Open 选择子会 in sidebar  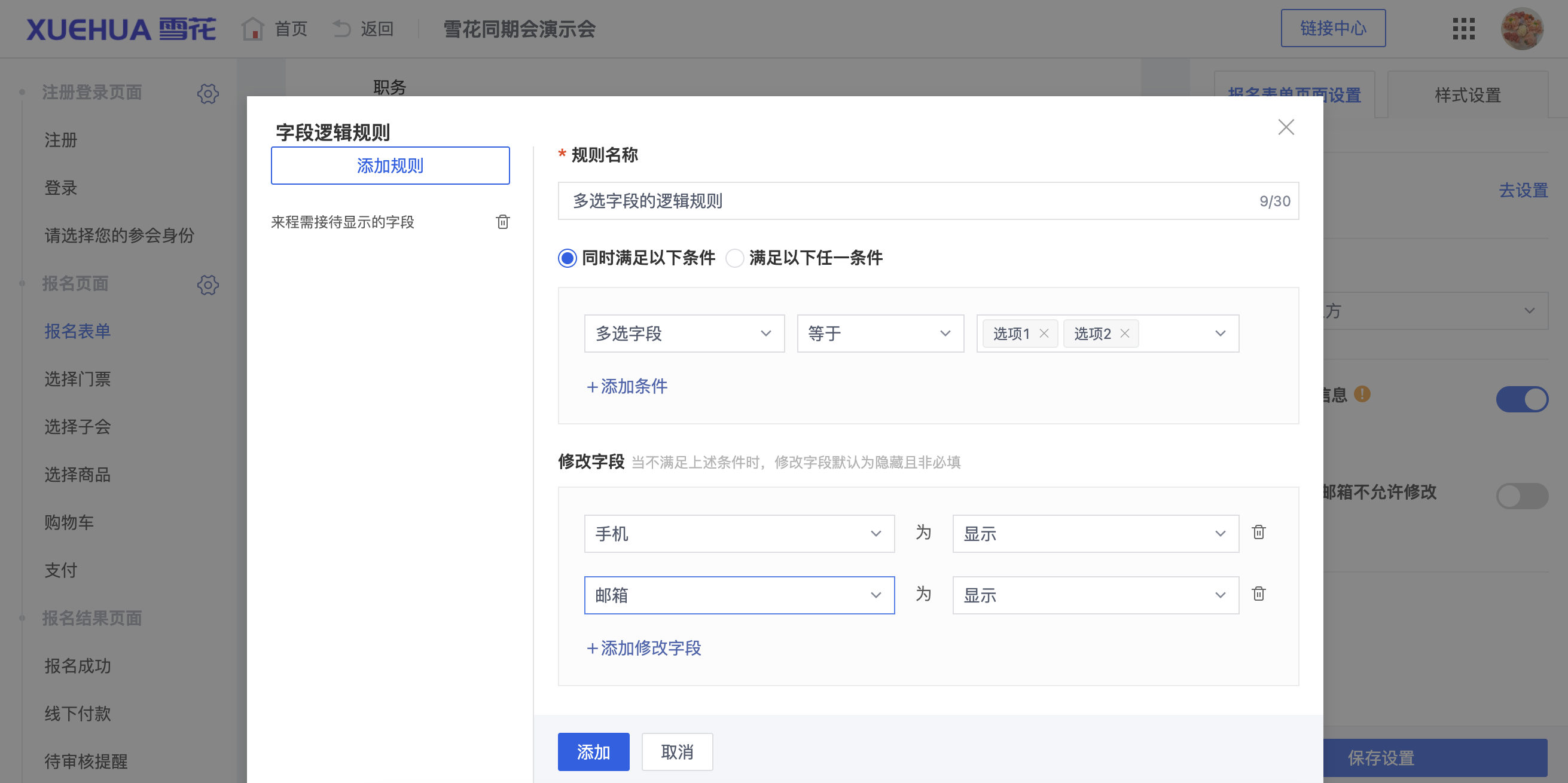point(77,427)
